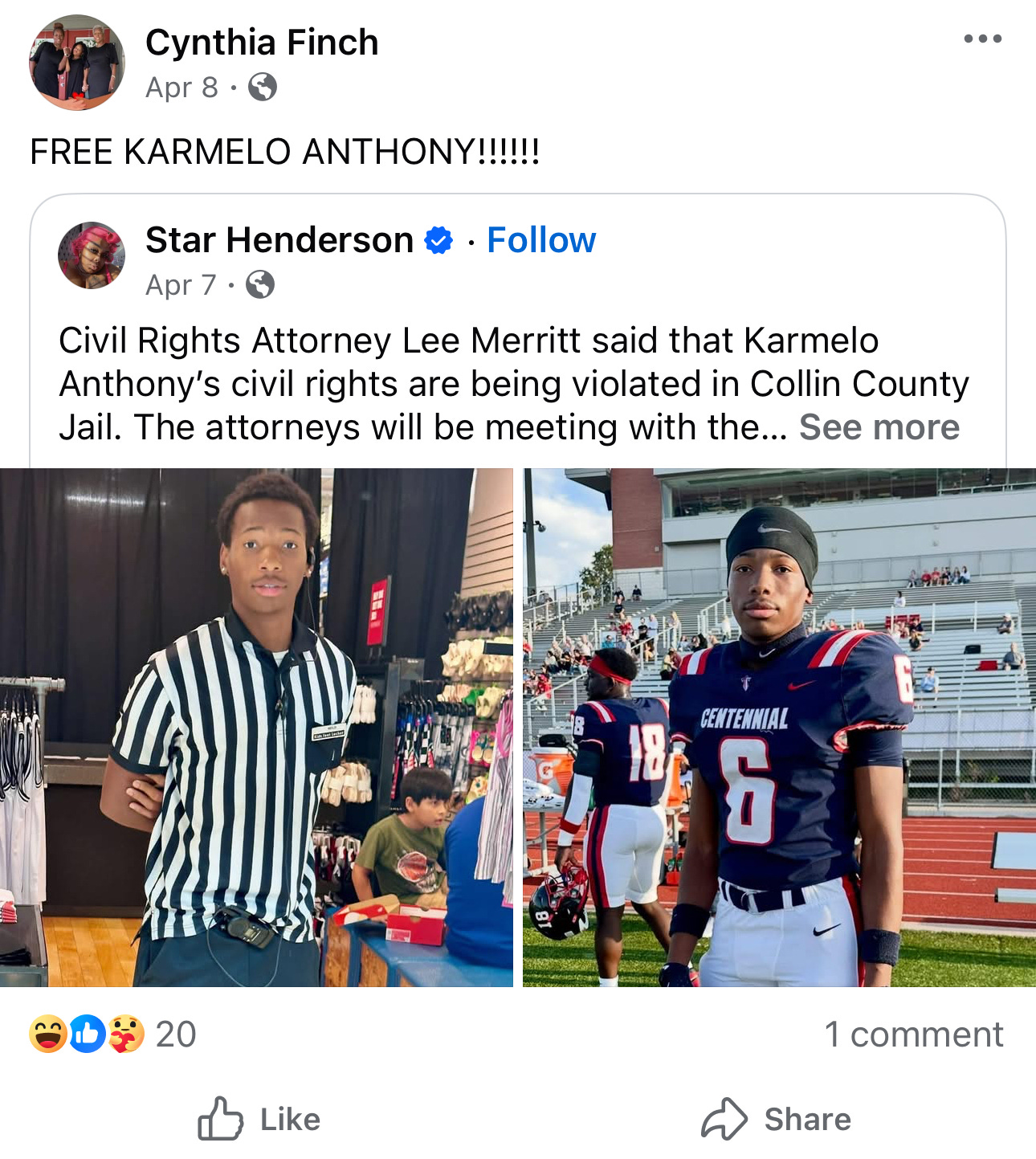Open Cynthia Finch's profile name link
The width and height of the screenshot is (1036, 1159).
(x=262, y=43)
